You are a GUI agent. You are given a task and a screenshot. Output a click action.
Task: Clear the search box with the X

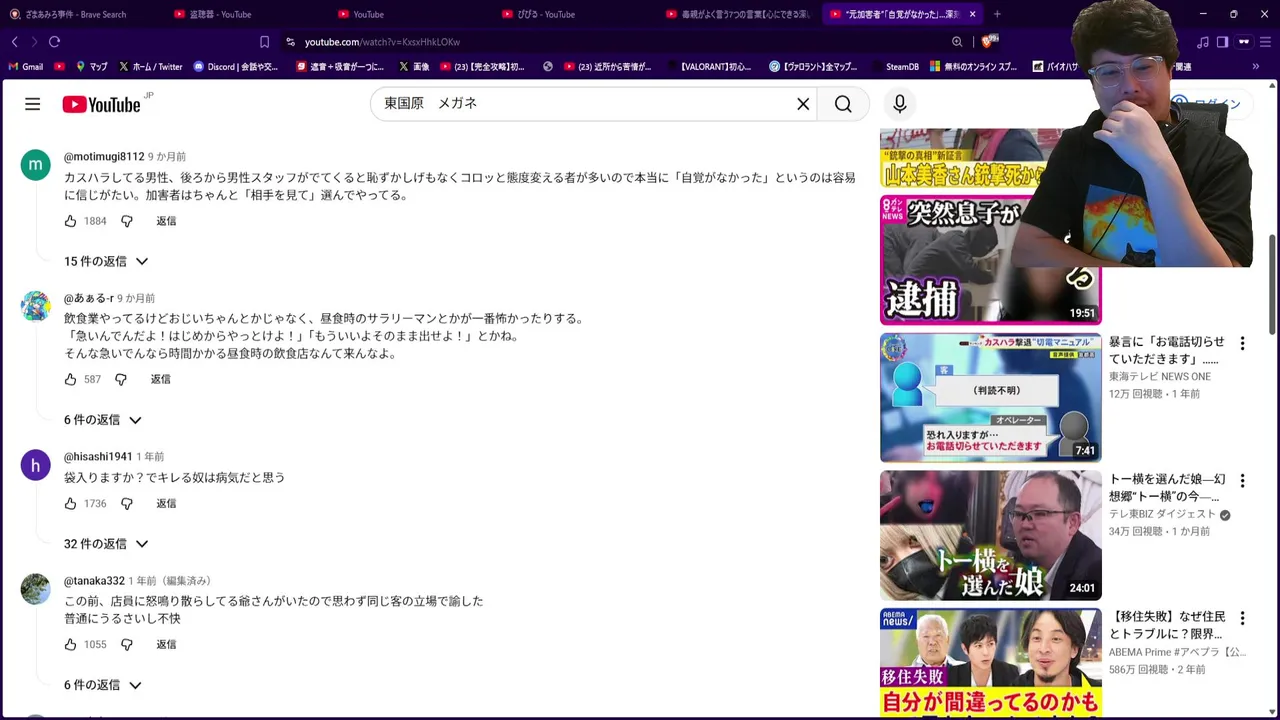(x=802, y=104)
